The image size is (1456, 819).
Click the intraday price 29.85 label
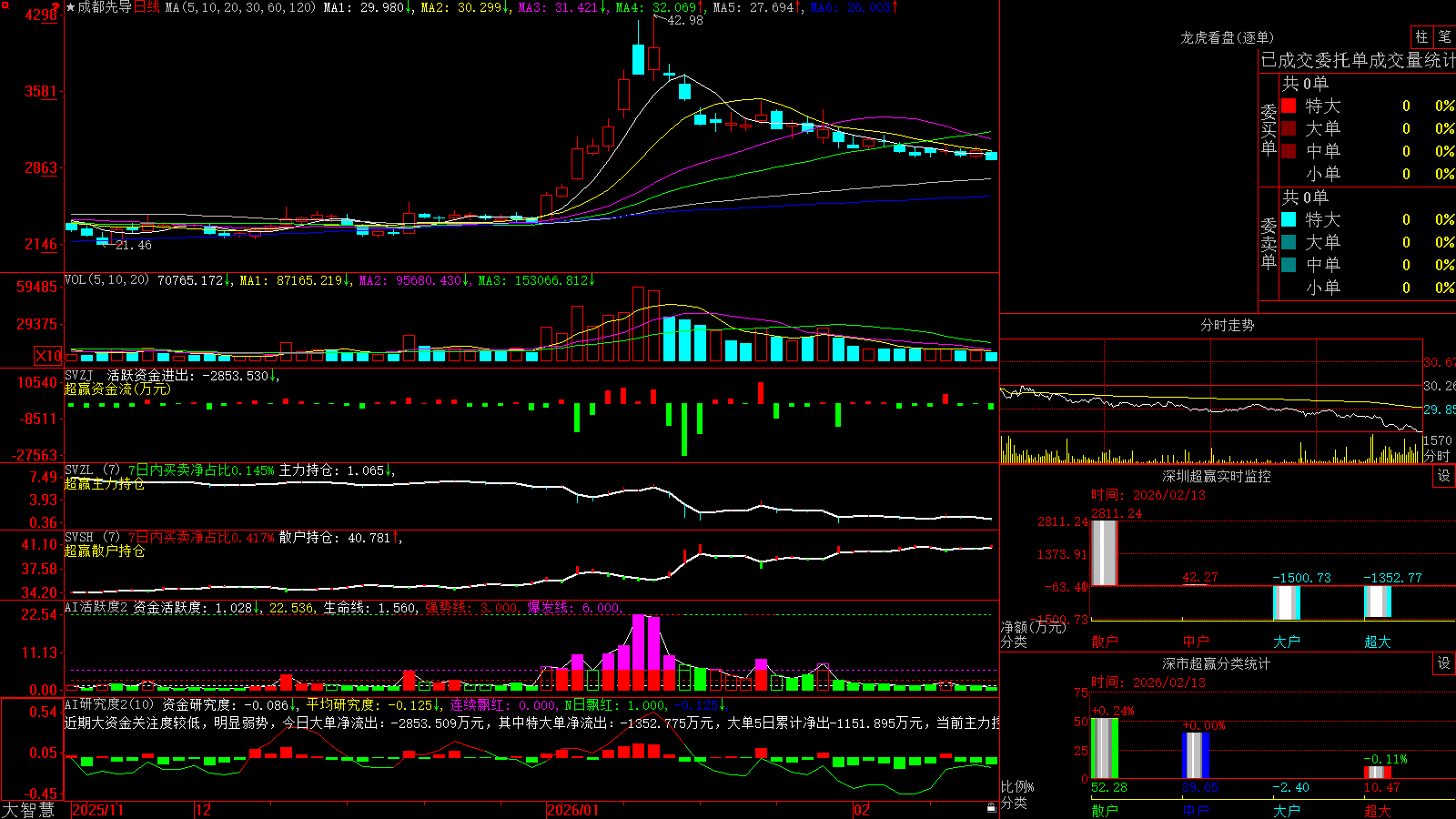[1439, 409]
